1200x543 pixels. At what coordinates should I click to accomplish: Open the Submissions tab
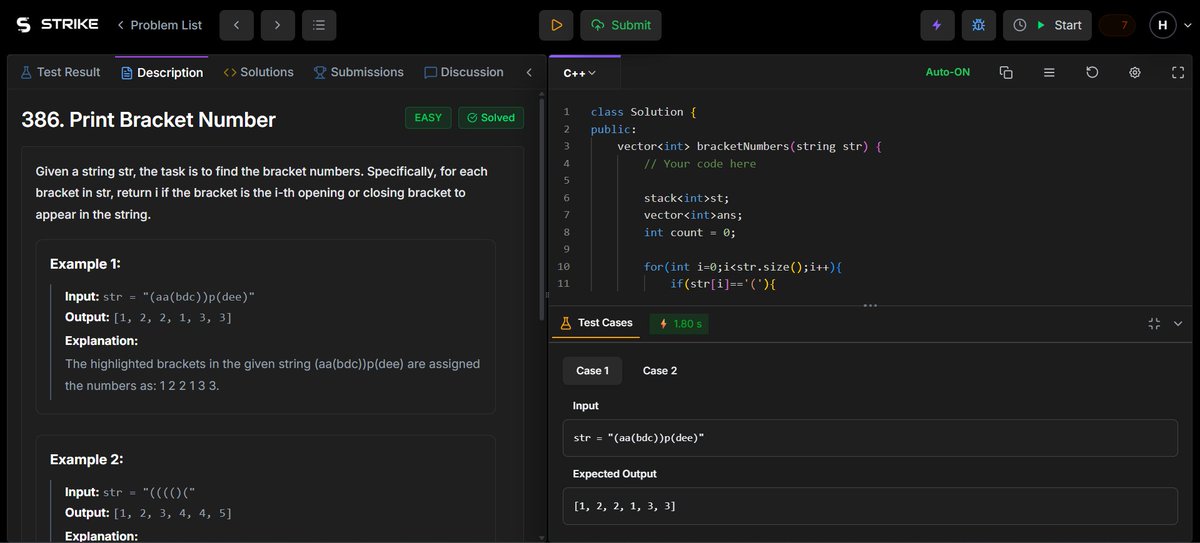[x=359, y=72]
